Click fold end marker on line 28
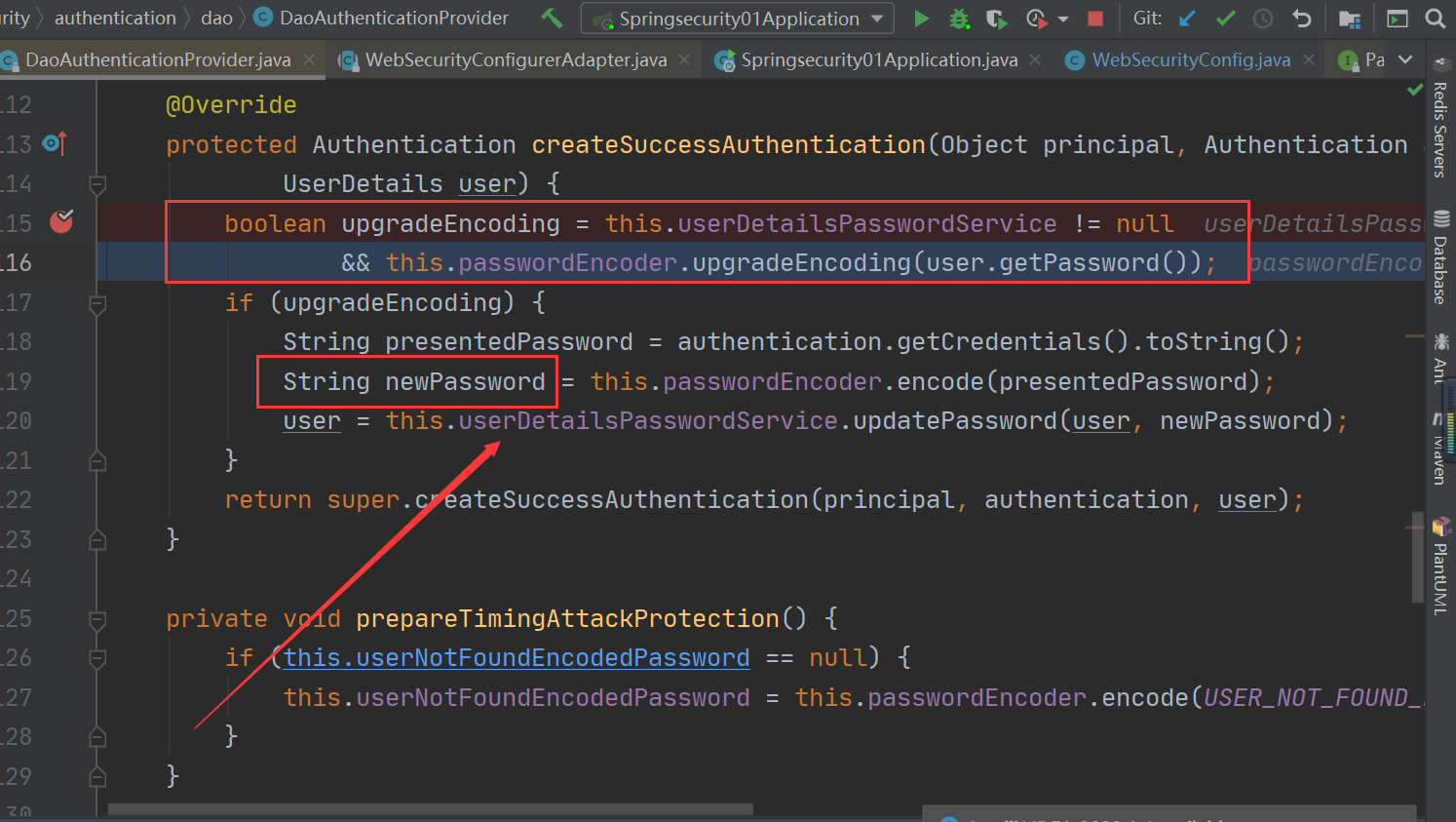This screenshot has height=822, width=1456. pos(97,737)
